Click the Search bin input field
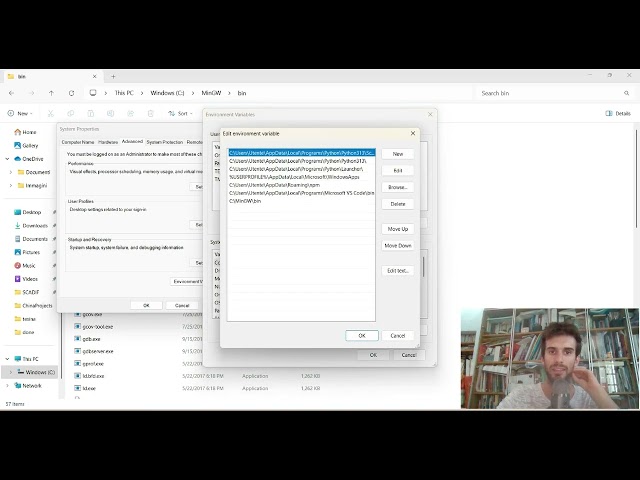Image resolution: width=640 pixels, height=480 pixels. 551,93
